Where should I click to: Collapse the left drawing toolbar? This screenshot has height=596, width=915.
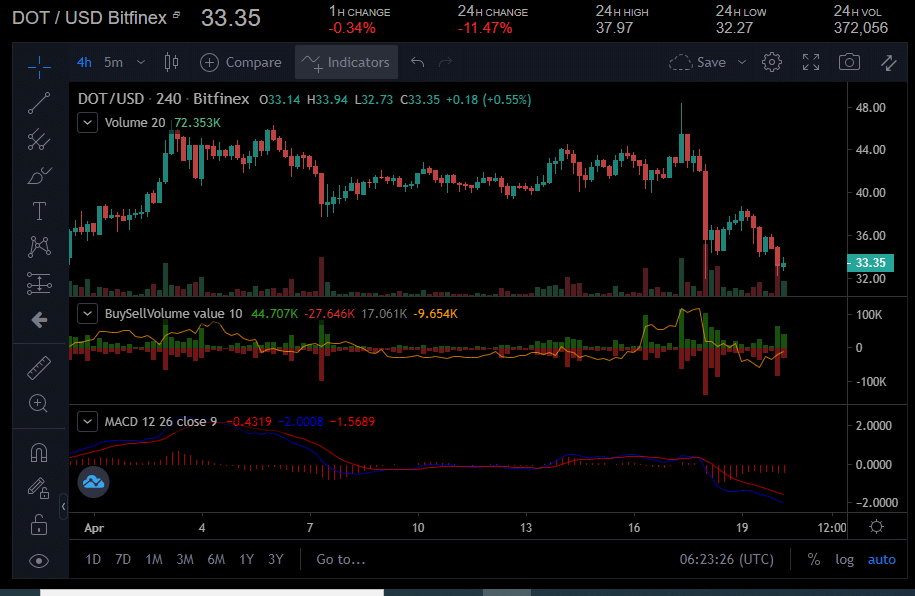(x=63, y=506)
